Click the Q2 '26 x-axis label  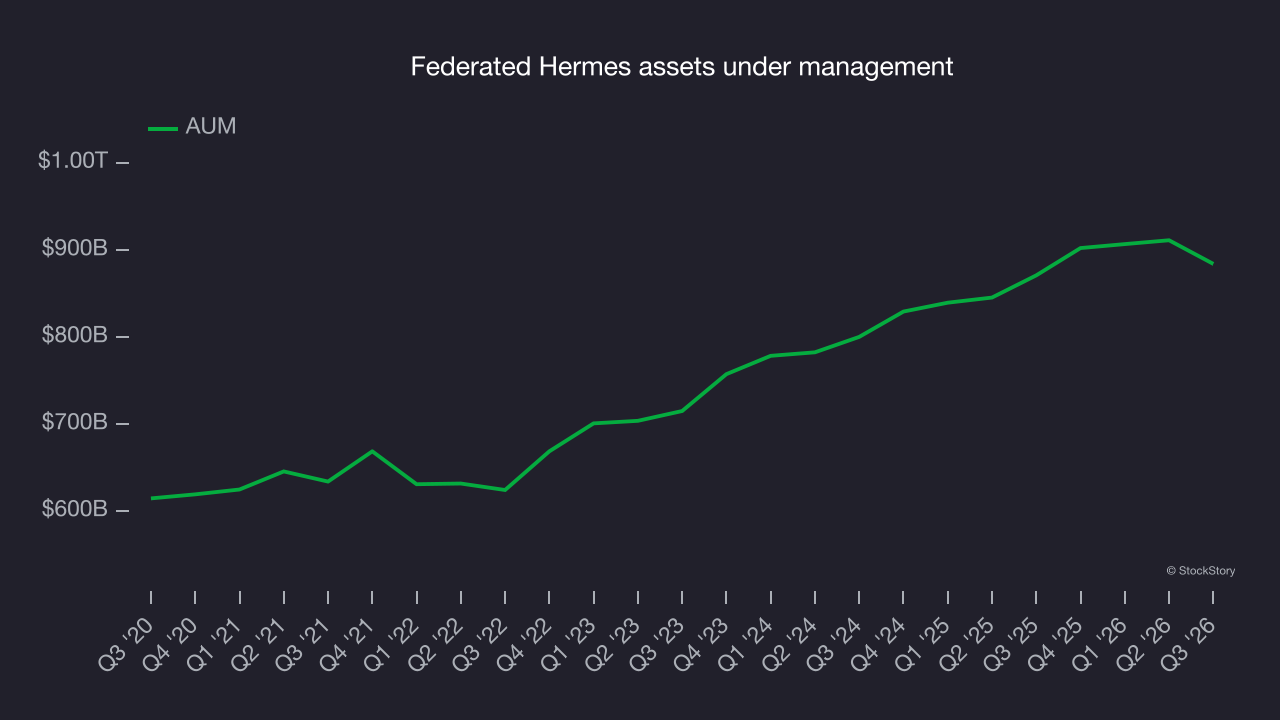point(1144,643)
